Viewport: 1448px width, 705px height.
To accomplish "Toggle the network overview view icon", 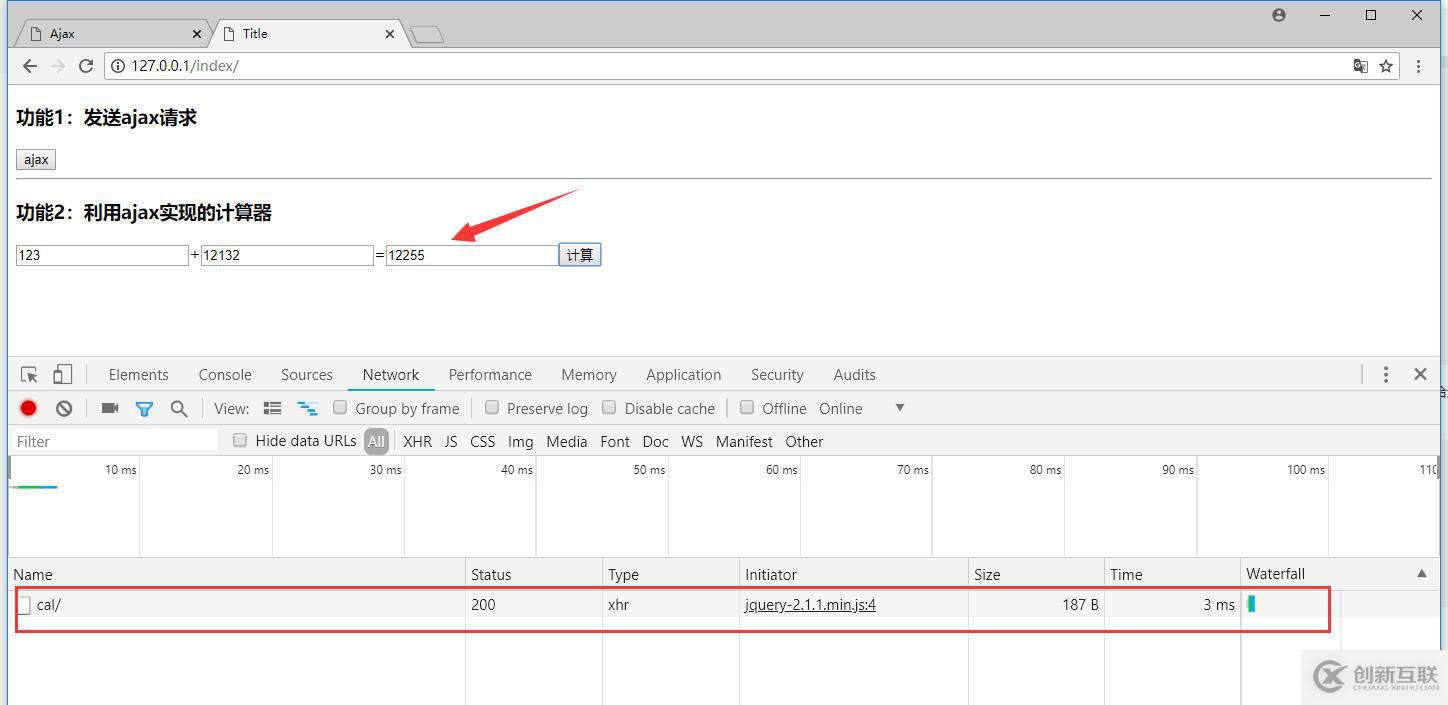I will [307, 408].
